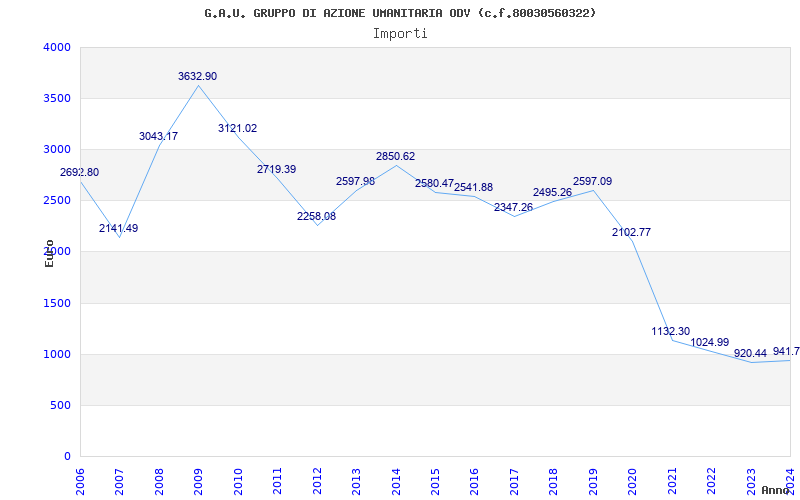Click the x-axis year 2021
800x500 pixels.
click(x=672, y=481)
